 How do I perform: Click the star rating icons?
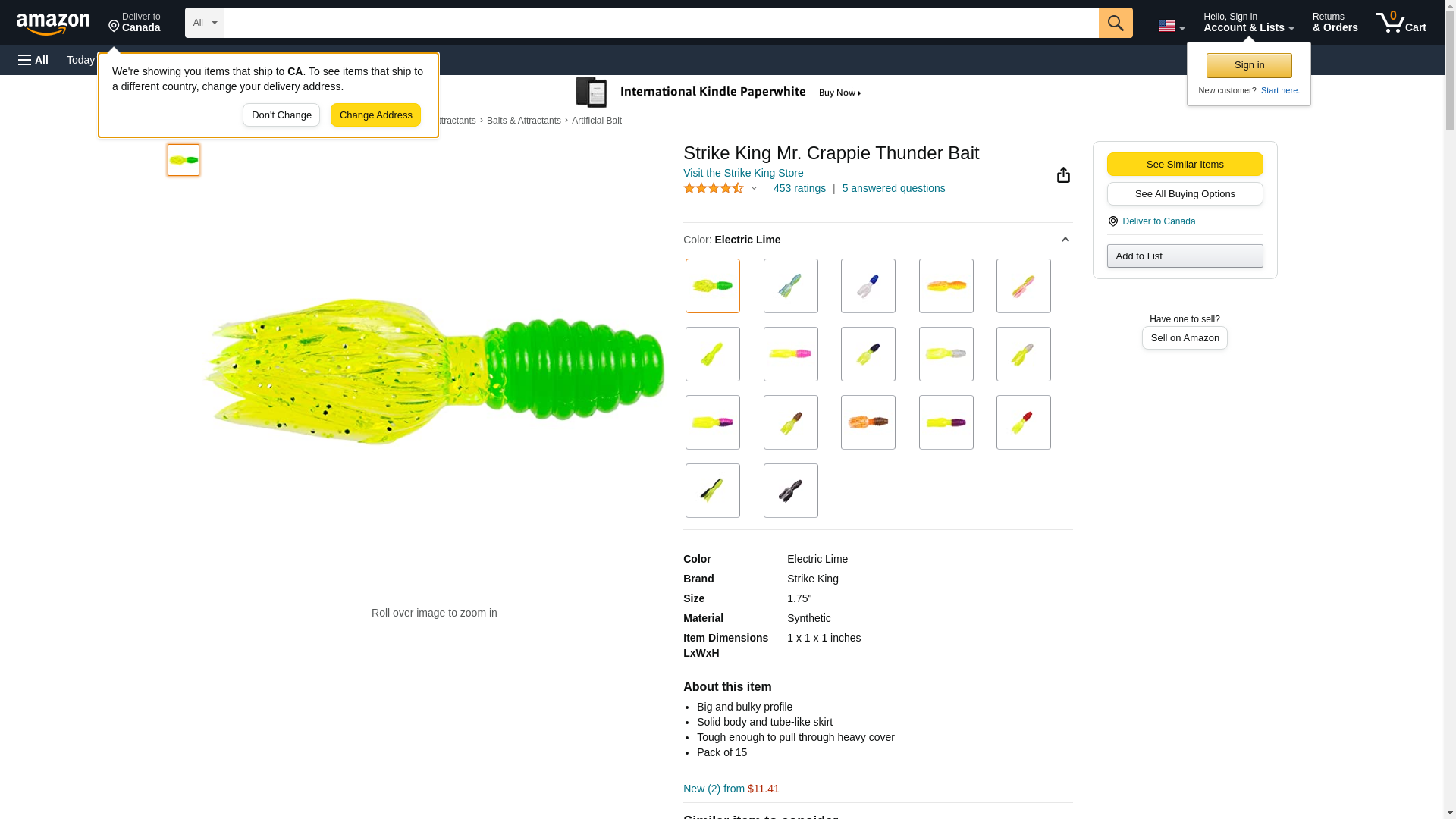click(x=714, y=188)
